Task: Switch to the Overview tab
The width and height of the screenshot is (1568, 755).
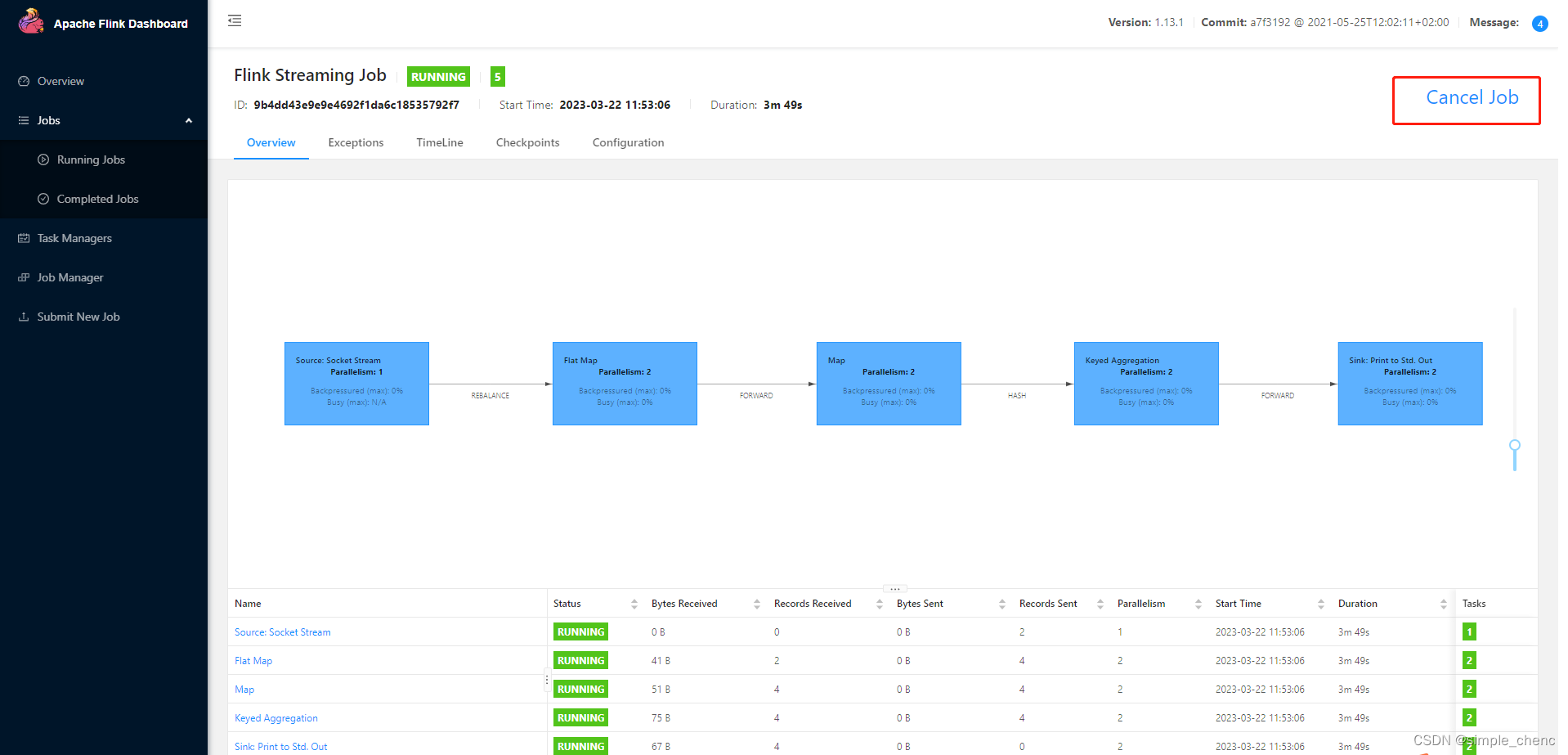Action: [x=271, y=142]
